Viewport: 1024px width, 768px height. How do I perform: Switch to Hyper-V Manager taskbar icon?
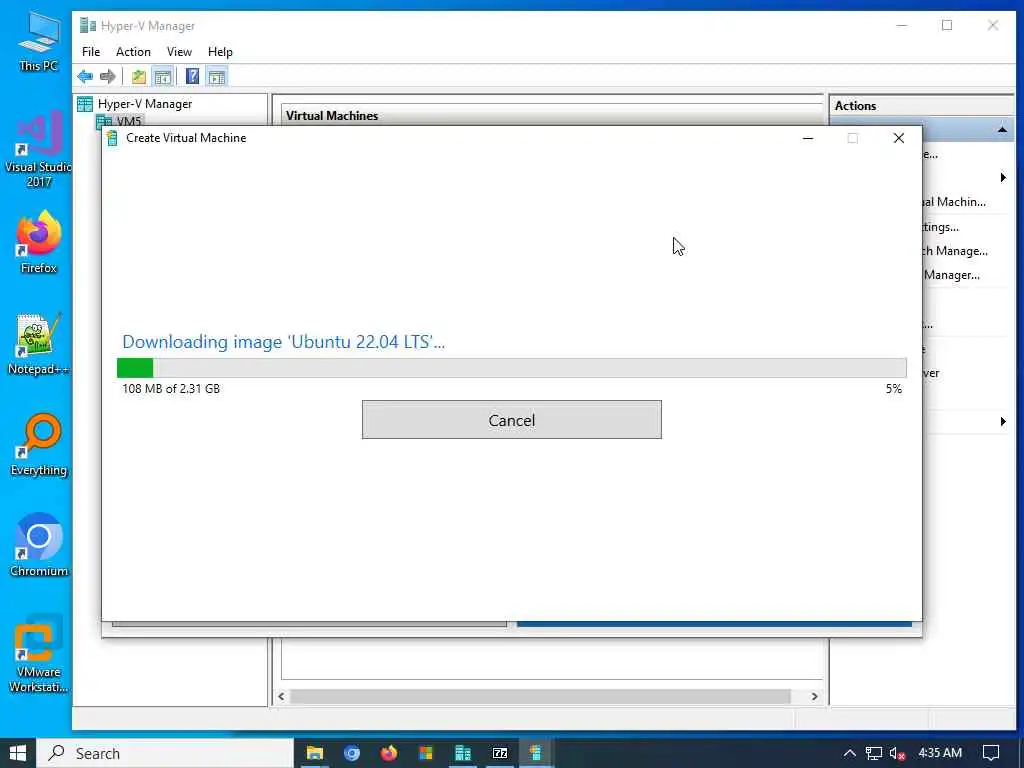click(463, 753)
